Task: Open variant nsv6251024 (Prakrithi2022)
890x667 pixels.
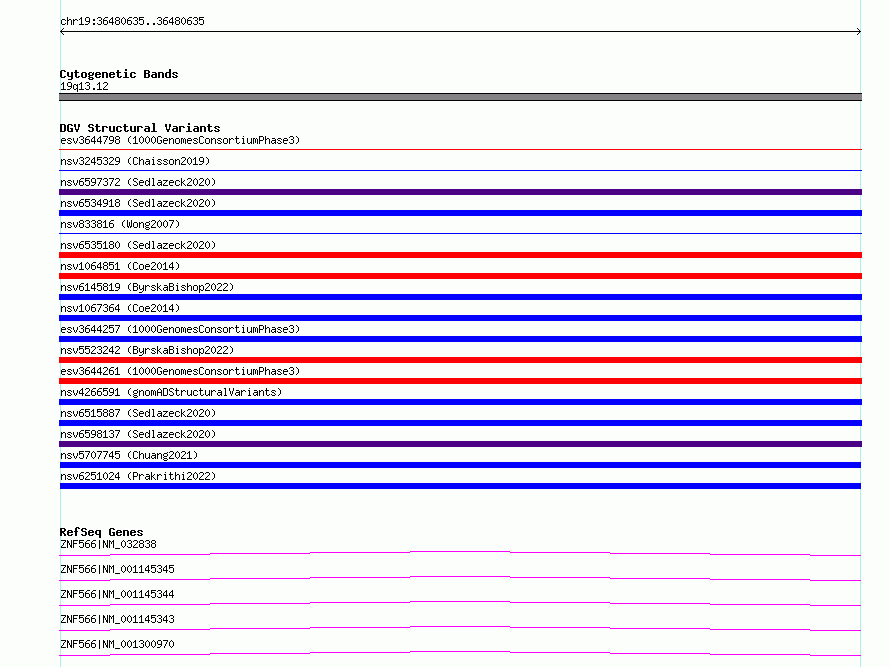Action: (138, 476)
